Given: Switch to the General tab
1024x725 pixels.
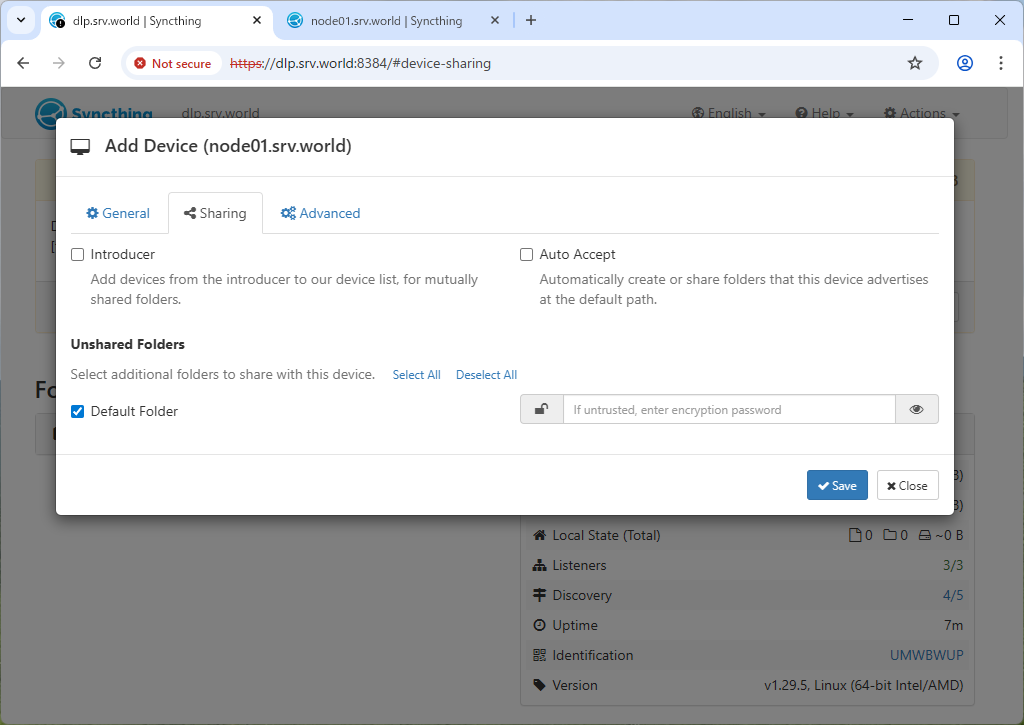Looking at the screenshot, I should 118,213.
